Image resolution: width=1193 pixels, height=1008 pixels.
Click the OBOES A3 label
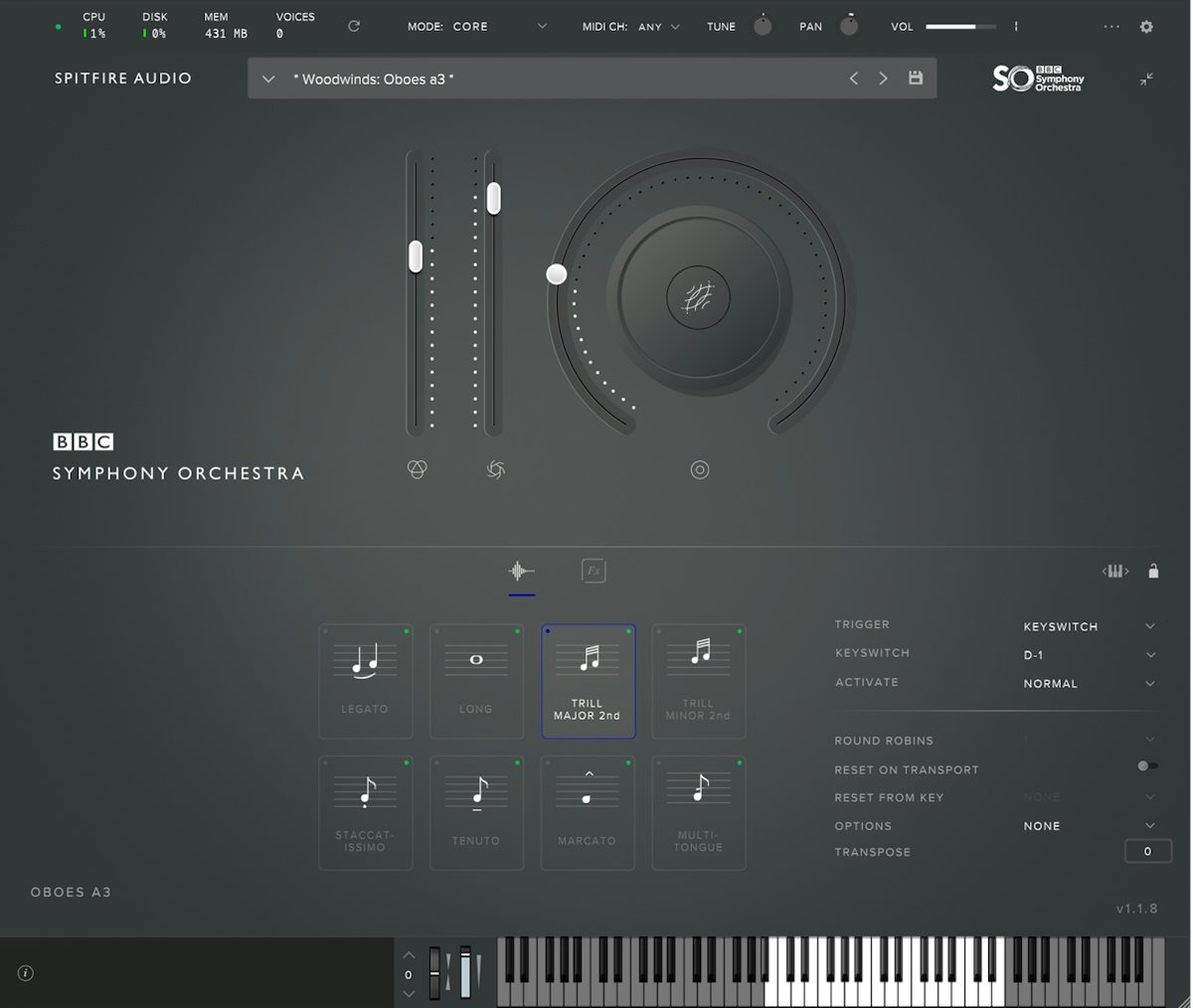(x=71, y=892)
